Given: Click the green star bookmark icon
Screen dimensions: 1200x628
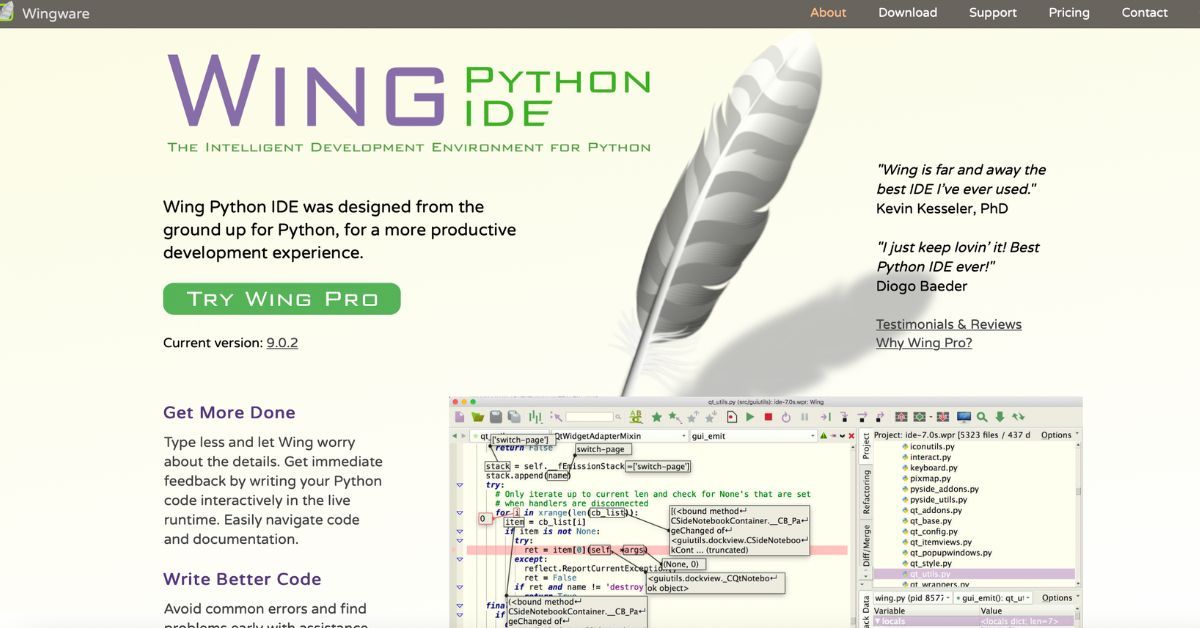Looking at the screenshot, I should click(656, 417).
